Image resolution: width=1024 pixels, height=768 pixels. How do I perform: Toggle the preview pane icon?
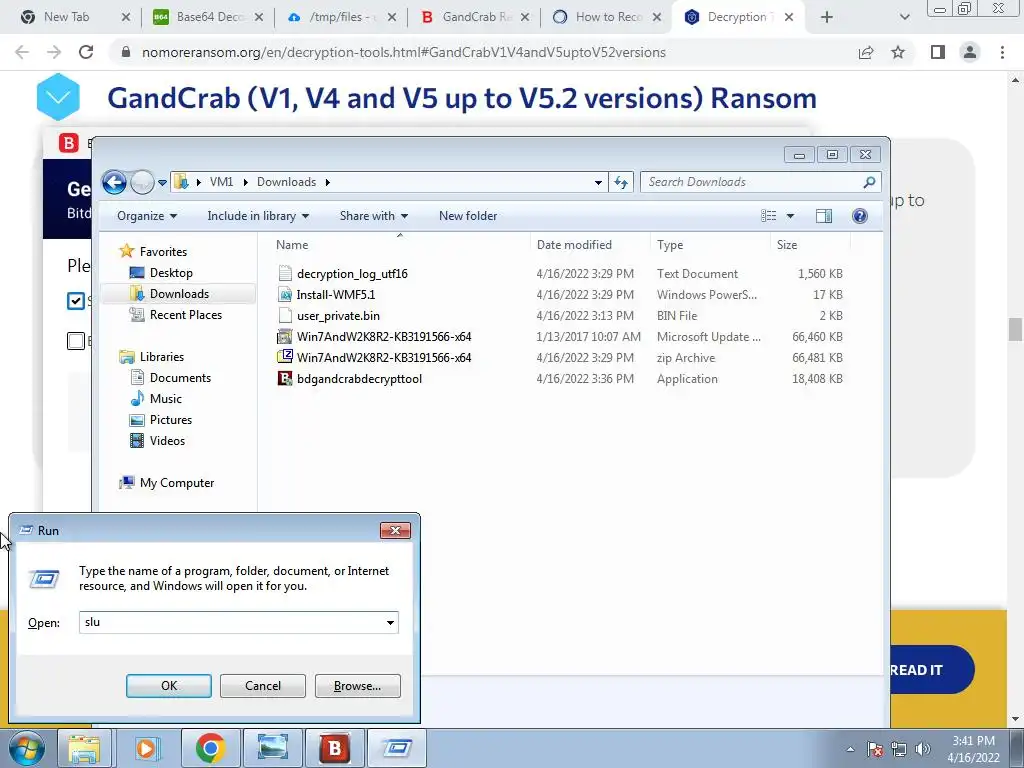(824, 216)
